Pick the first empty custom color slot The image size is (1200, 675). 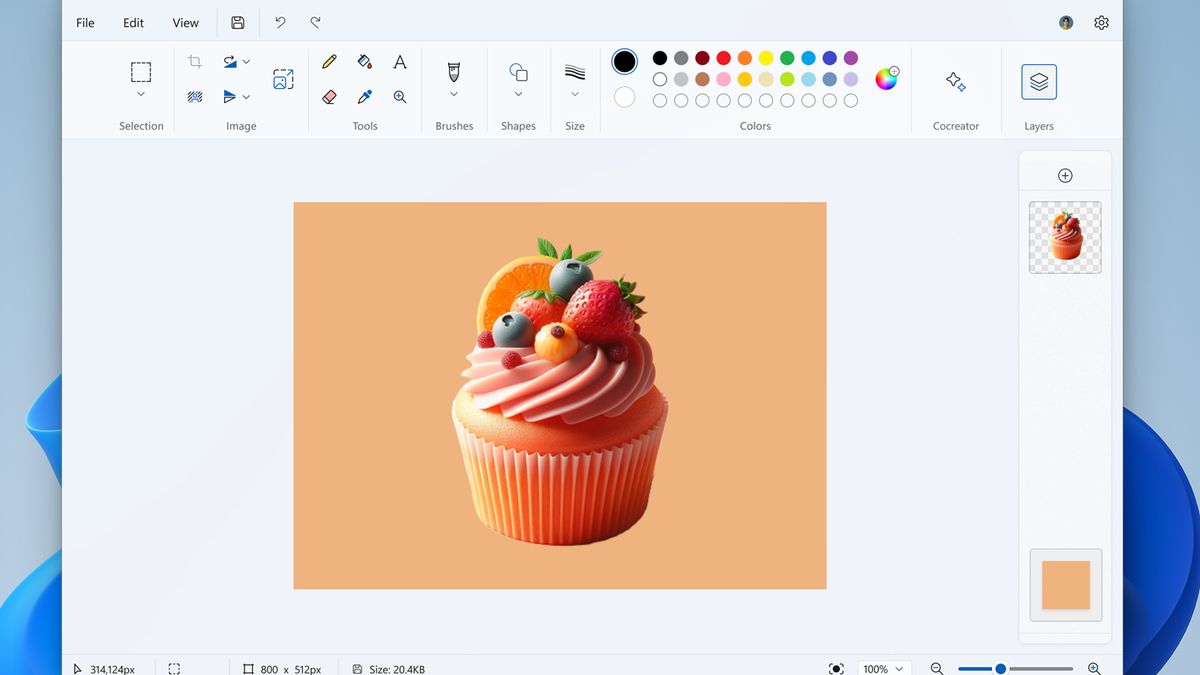coord(660,100)
